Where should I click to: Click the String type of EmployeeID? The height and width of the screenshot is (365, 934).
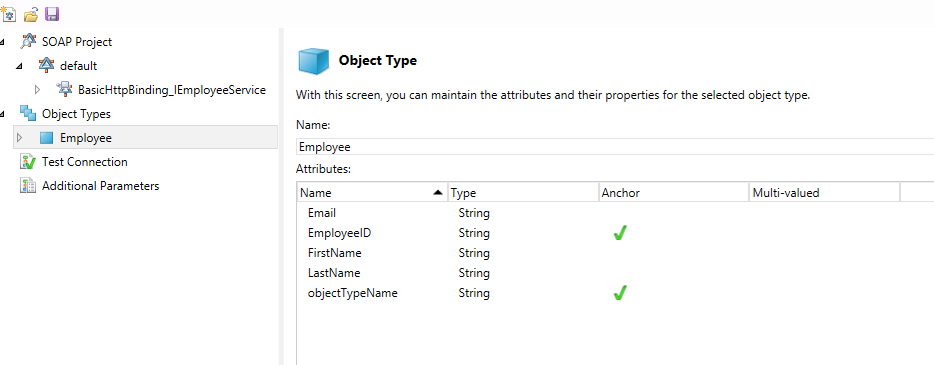point(474,233)
